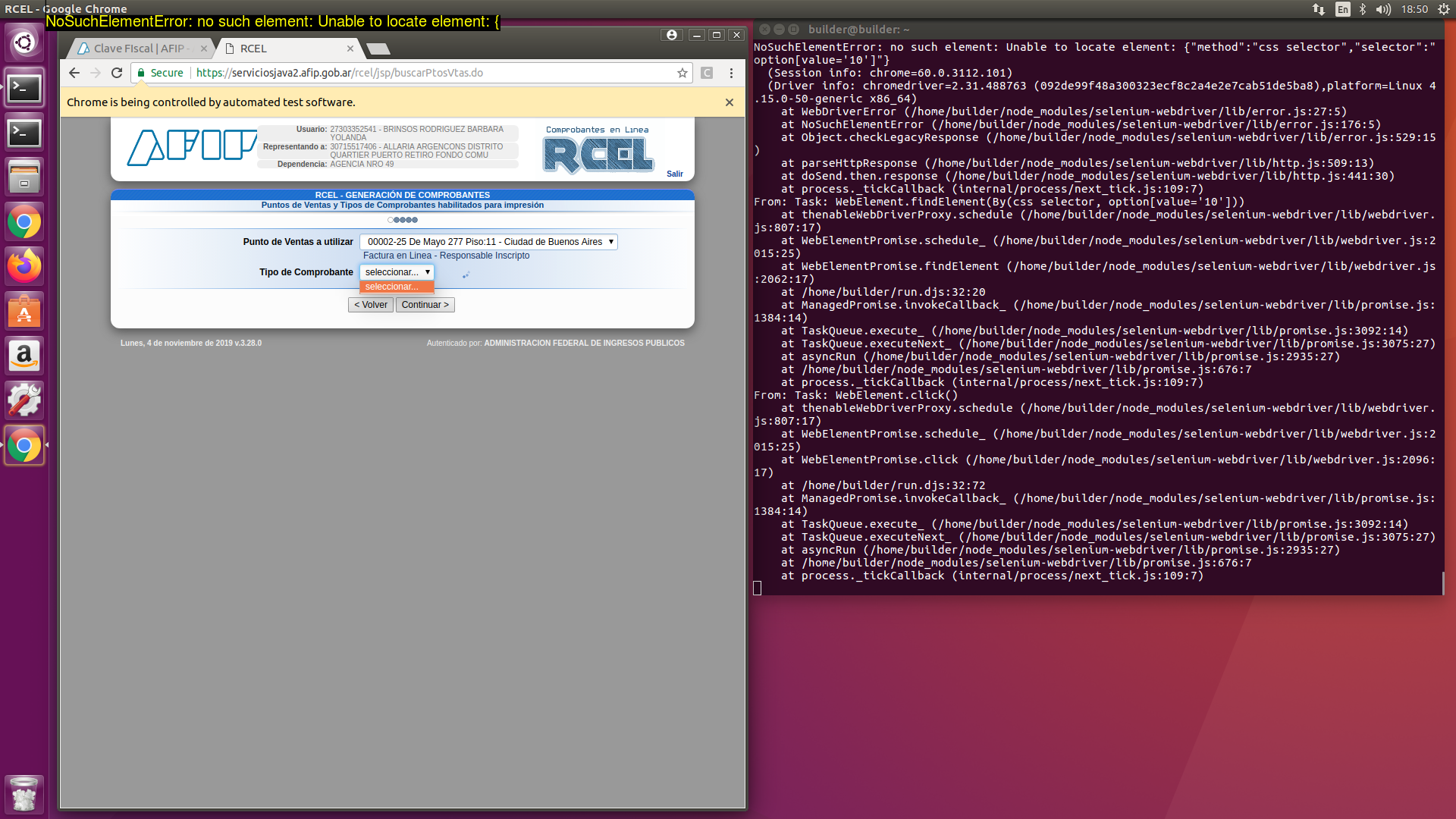The image size is (1456, 819).
Task: Click the RCEL Comprobantes en Linea logo
Action: pos(598,150)
